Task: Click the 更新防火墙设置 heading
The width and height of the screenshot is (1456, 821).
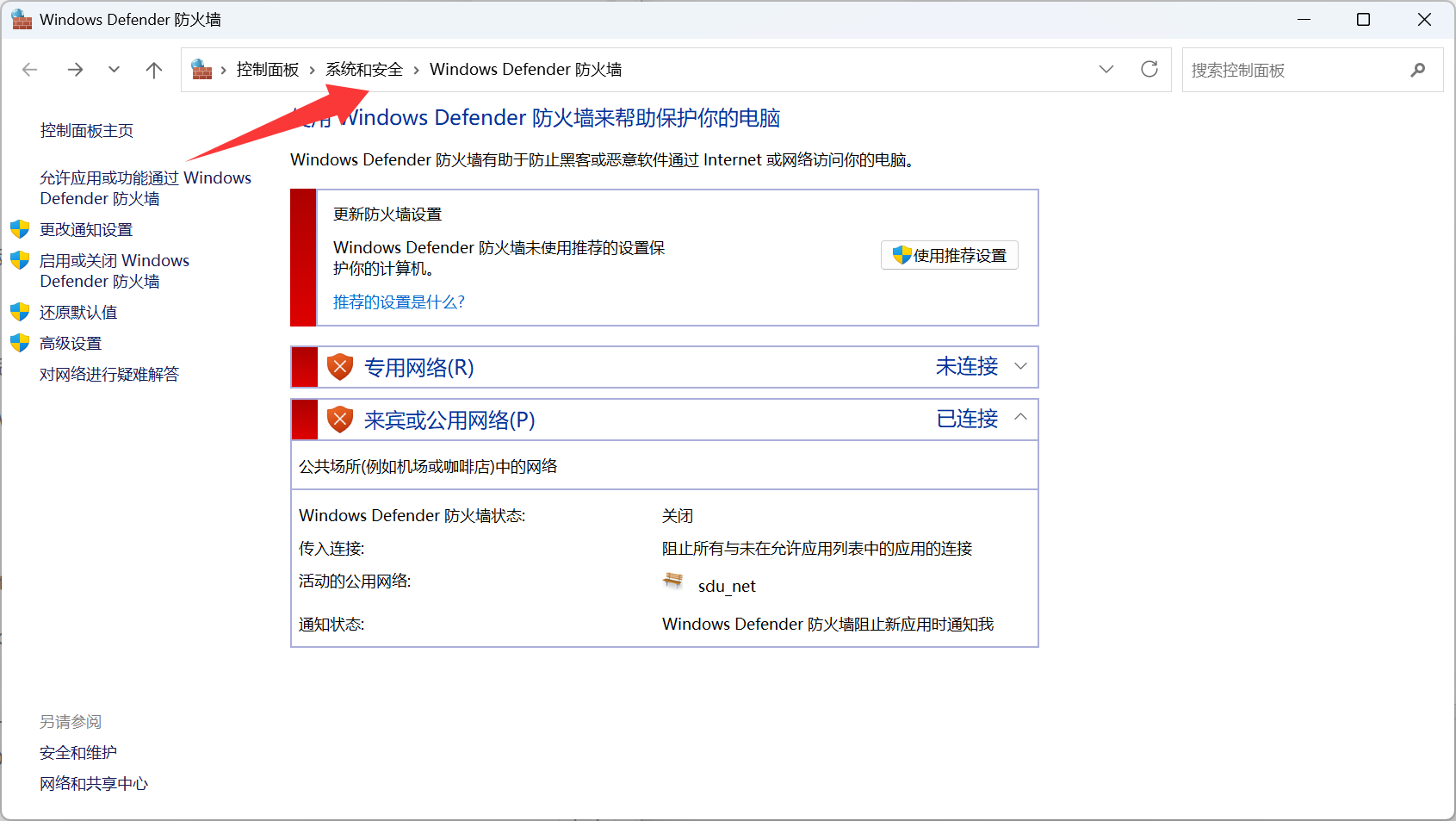Action: coord(387,215)
